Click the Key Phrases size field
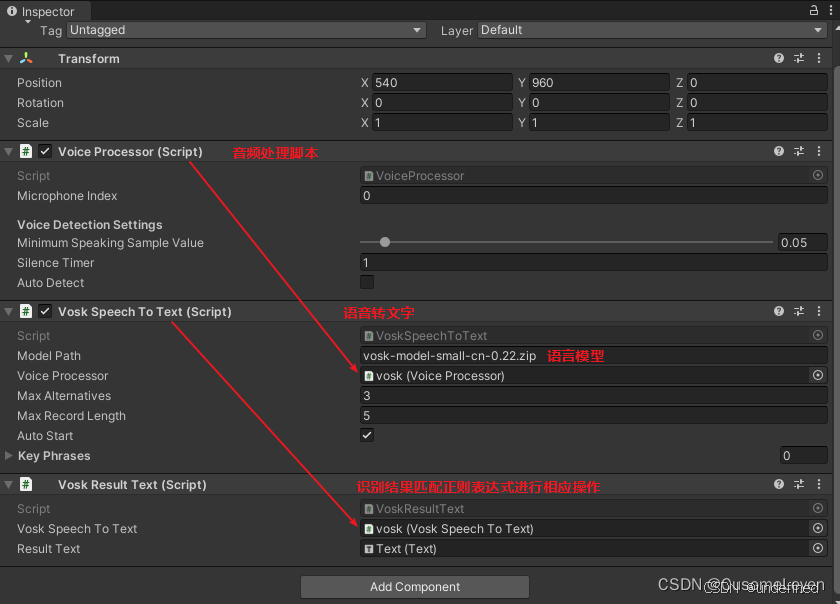Viewport: 840px width, 604px height. (804, 456)
